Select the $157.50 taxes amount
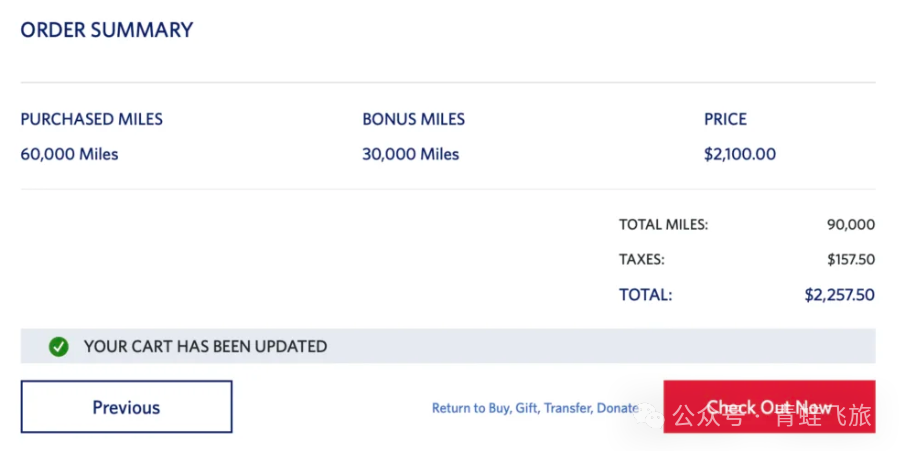 pyautogui.click(x=851, y=260)
